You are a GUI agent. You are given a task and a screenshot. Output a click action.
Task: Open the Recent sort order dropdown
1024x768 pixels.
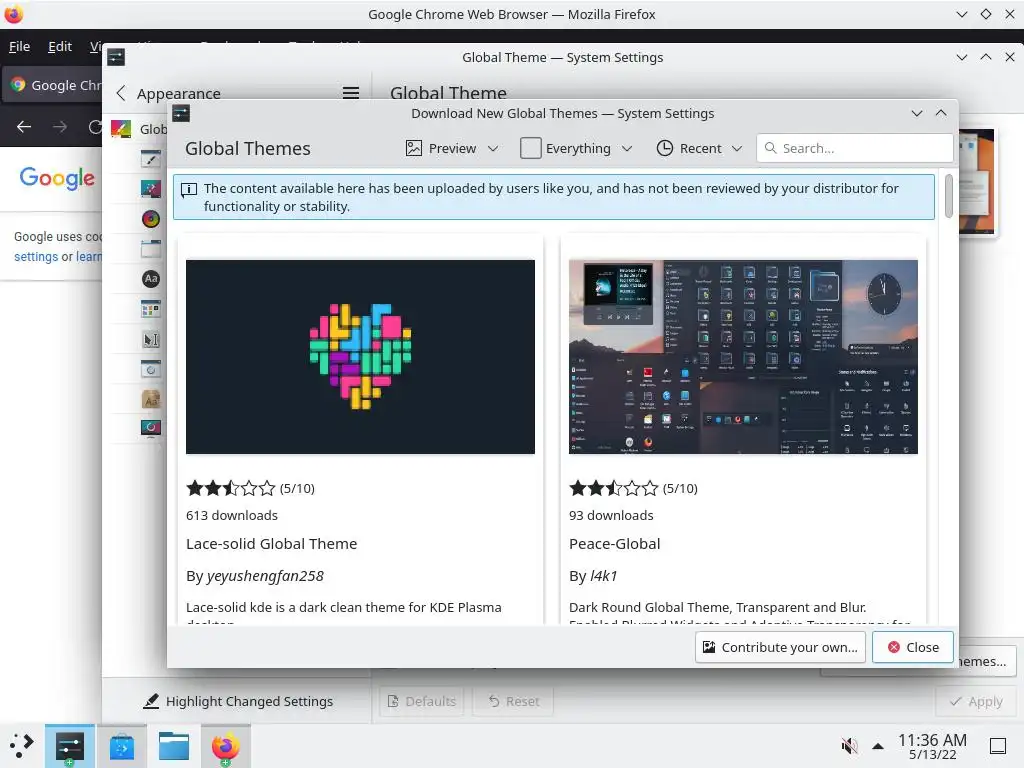699,148
